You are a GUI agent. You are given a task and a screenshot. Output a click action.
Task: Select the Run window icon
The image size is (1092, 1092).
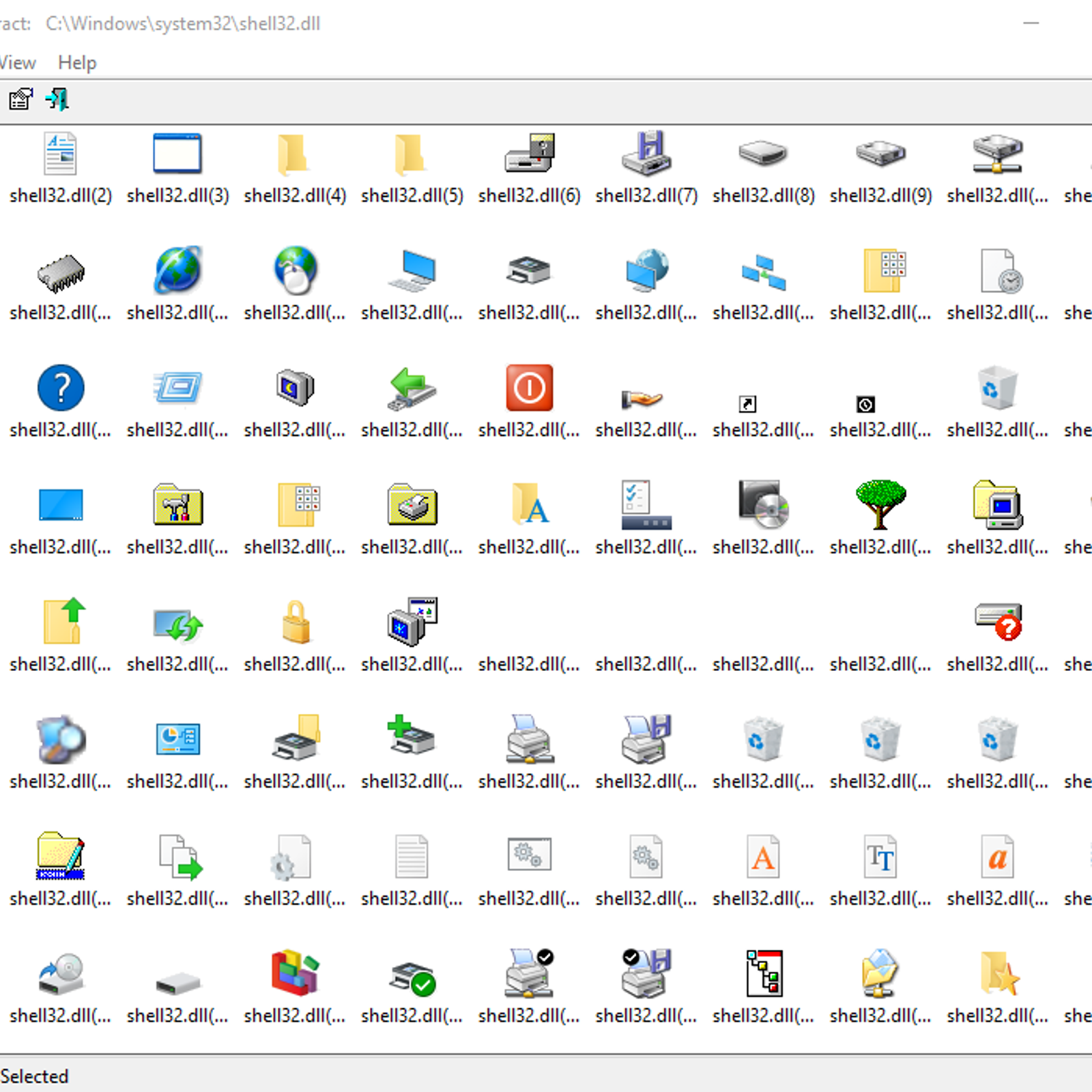[x=177, y=388]
